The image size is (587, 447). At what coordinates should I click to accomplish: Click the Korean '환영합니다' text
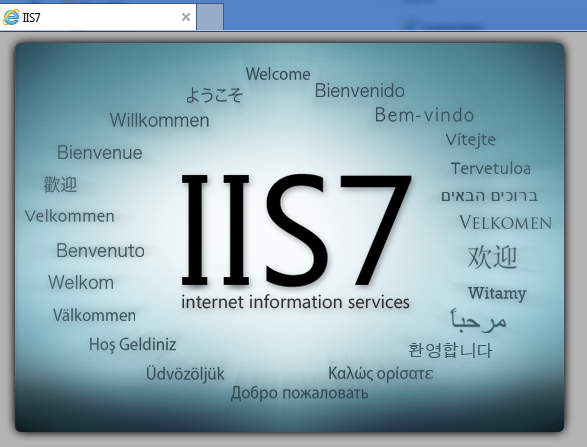point(450,350)
